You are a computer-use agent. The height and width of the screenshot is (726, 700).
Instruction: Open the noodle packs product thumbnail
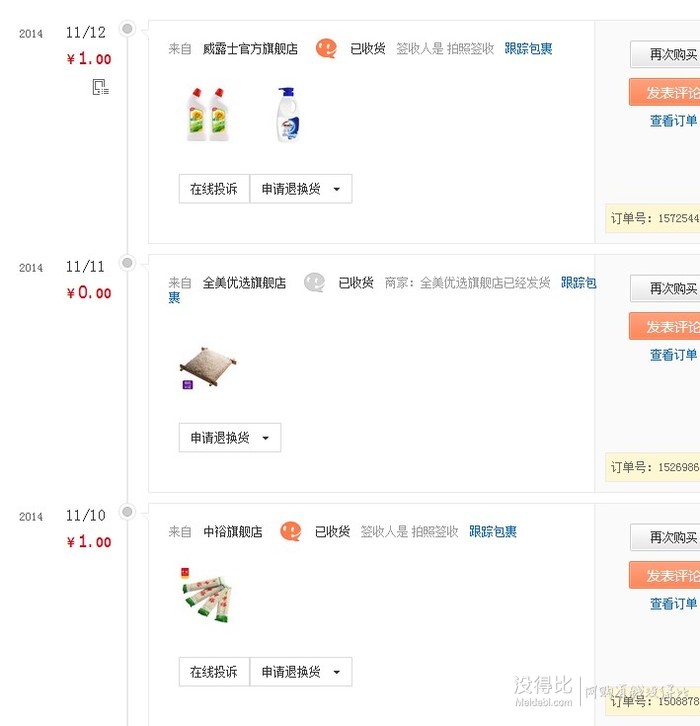point(206,595)
